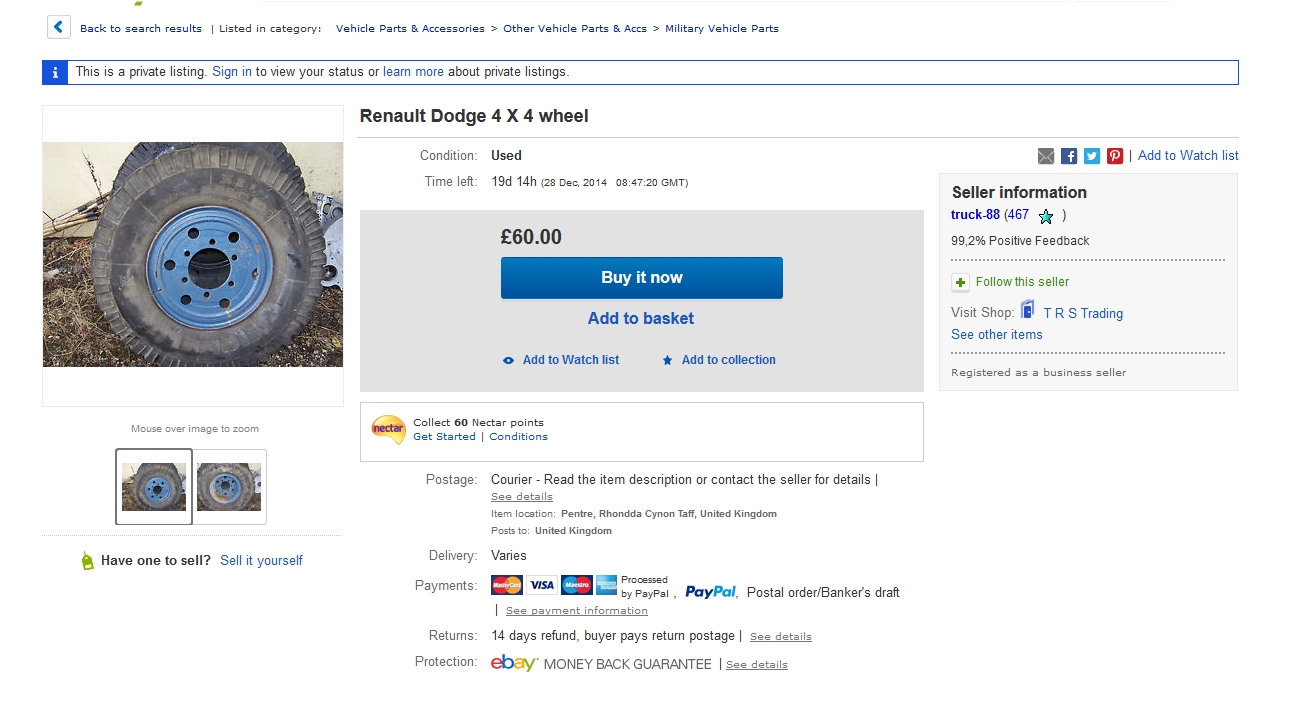The image size is (1302, 711).
Task: Click the seller feedback star icon
Action: tap(1046, 216)
